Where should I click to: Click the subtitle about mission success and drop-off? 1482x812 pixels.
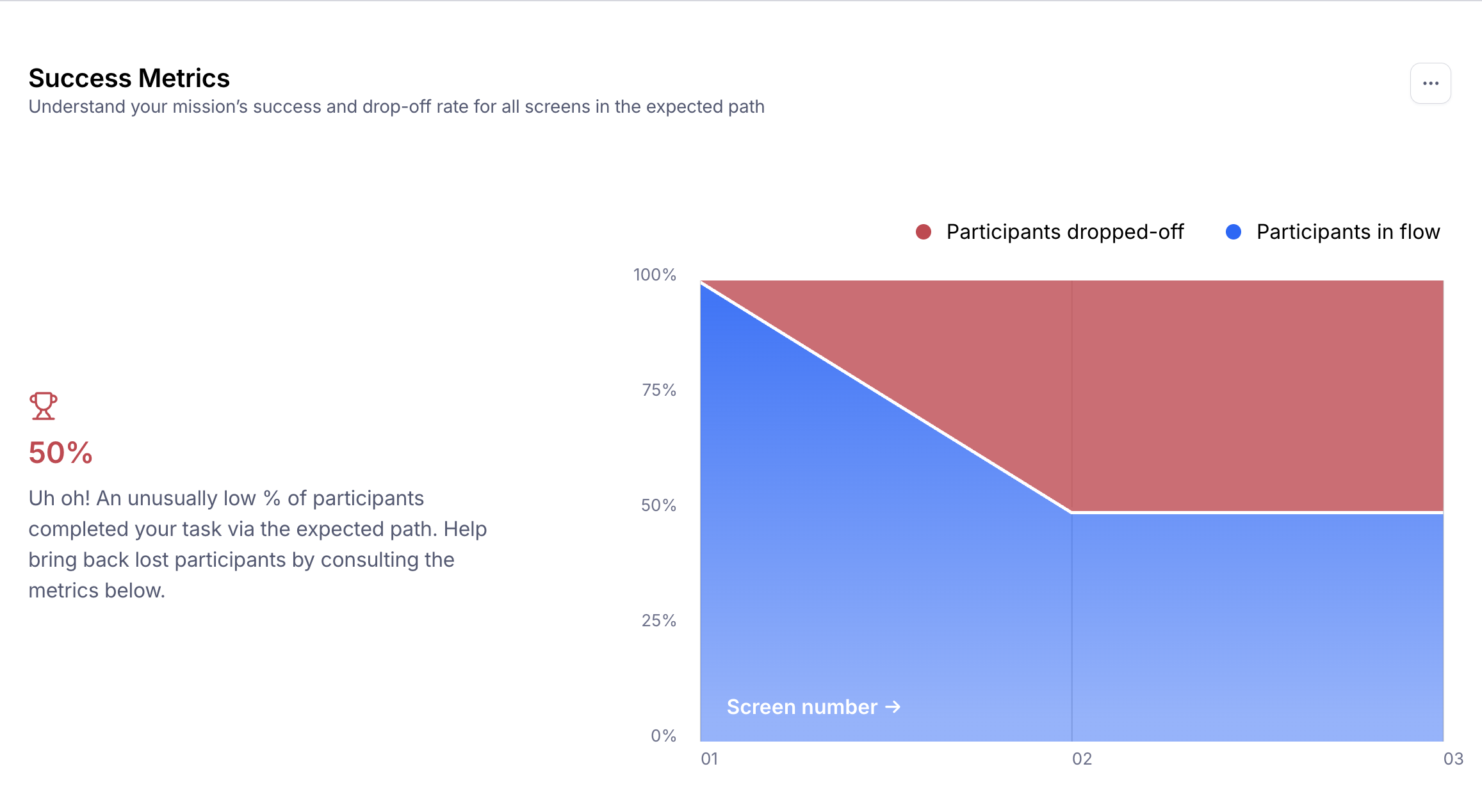(396, 106)
